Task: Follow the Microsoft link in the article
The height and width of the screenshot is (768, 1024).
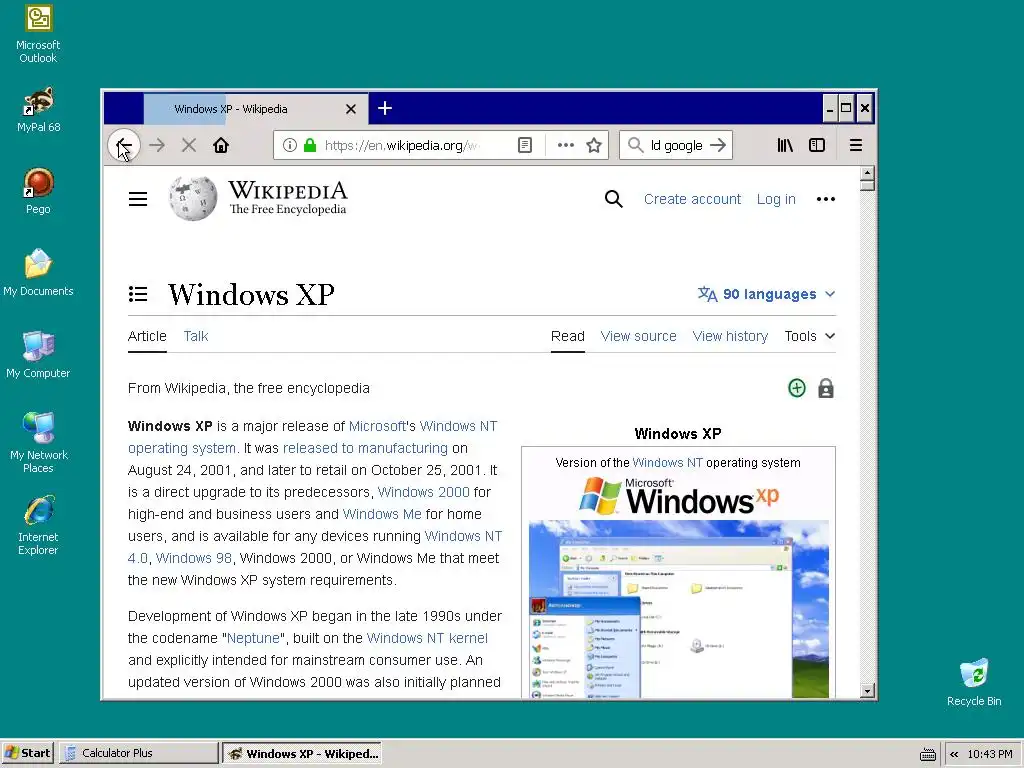Action: 377,426
